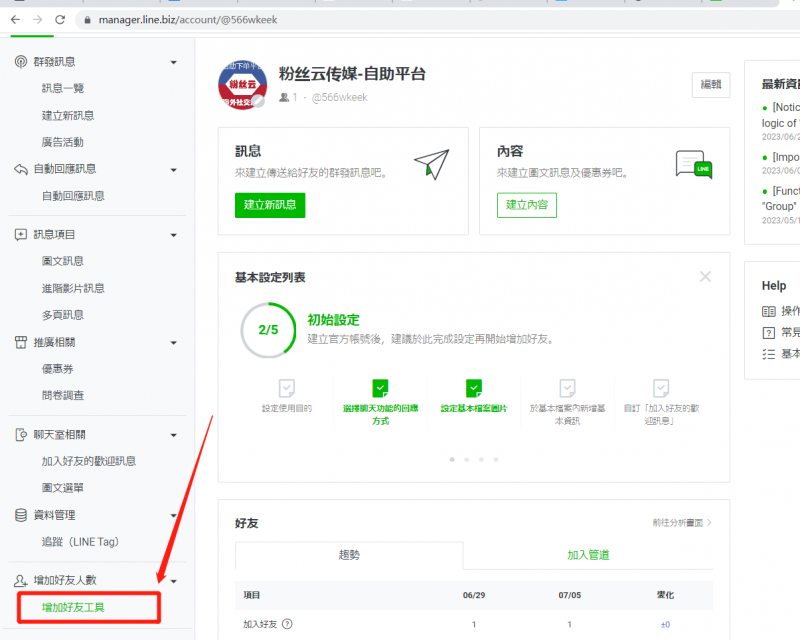Go back with the browser back arrow
Image resolution: width=800 pixels, height=640 pixels.
click(15, 19)
